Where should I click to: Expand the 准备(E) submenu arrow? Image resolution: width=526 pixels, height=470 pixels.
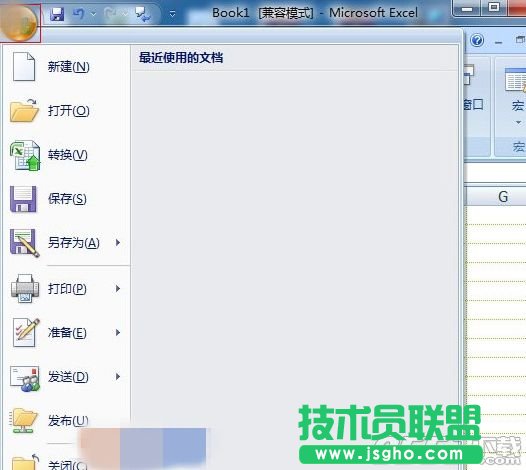[118, 332]
